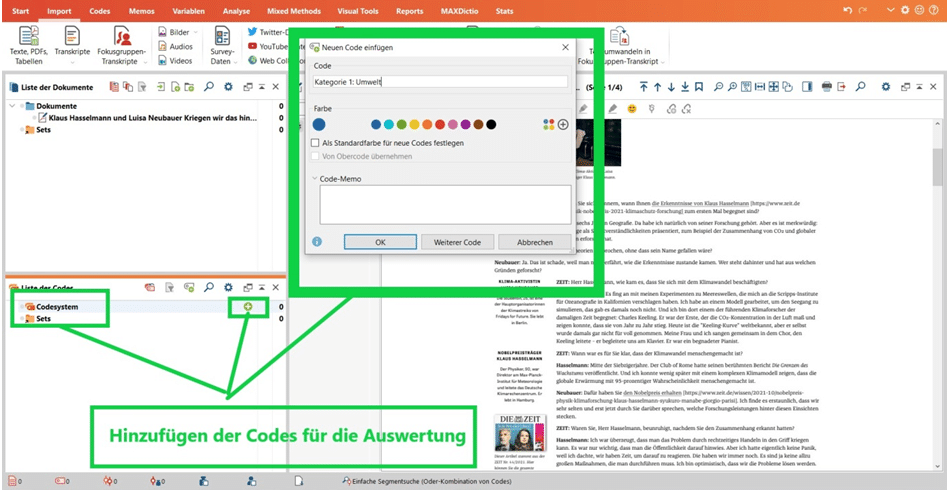Open the MAXDictio tab

point(461,11)
